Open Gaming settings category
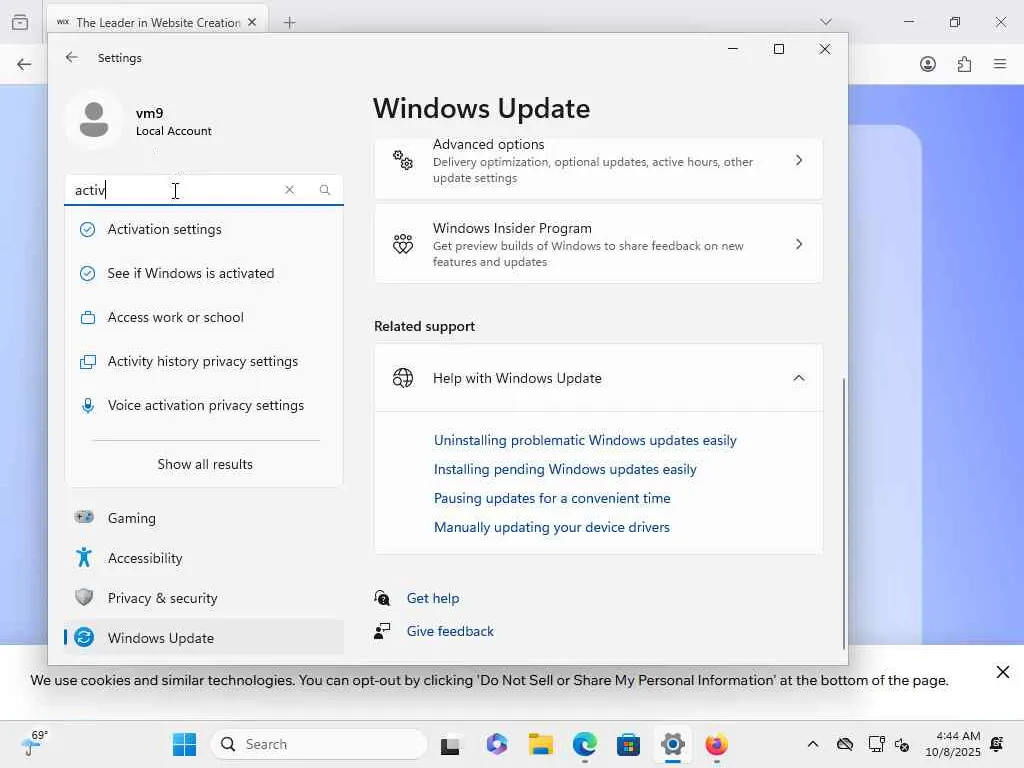Viewport: 1024px width, 768px height. tap(204, 518)
